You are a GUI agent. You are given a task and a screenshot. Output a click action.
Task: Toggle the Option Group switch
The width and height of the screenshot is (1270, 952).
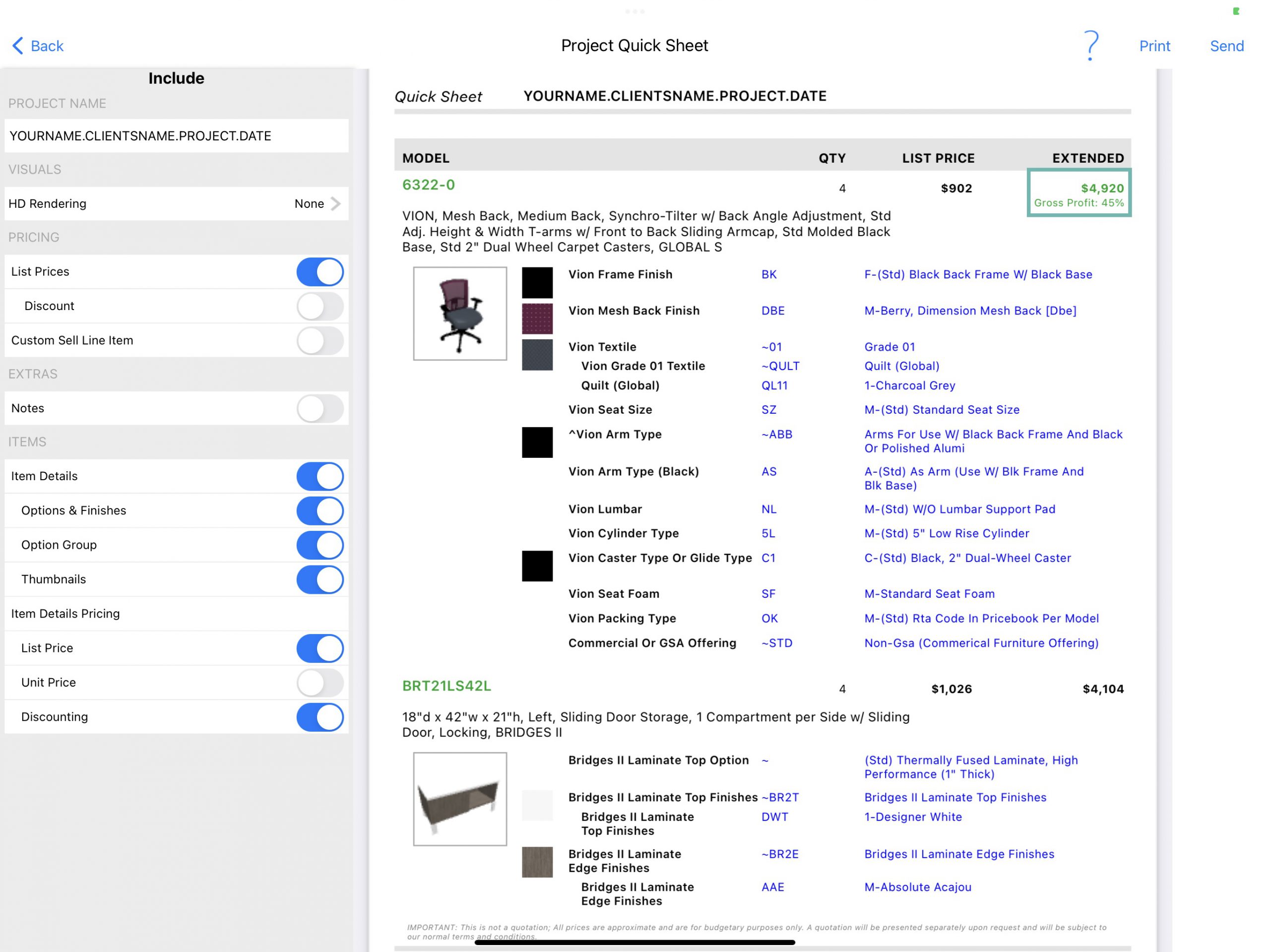coord(320,545)
